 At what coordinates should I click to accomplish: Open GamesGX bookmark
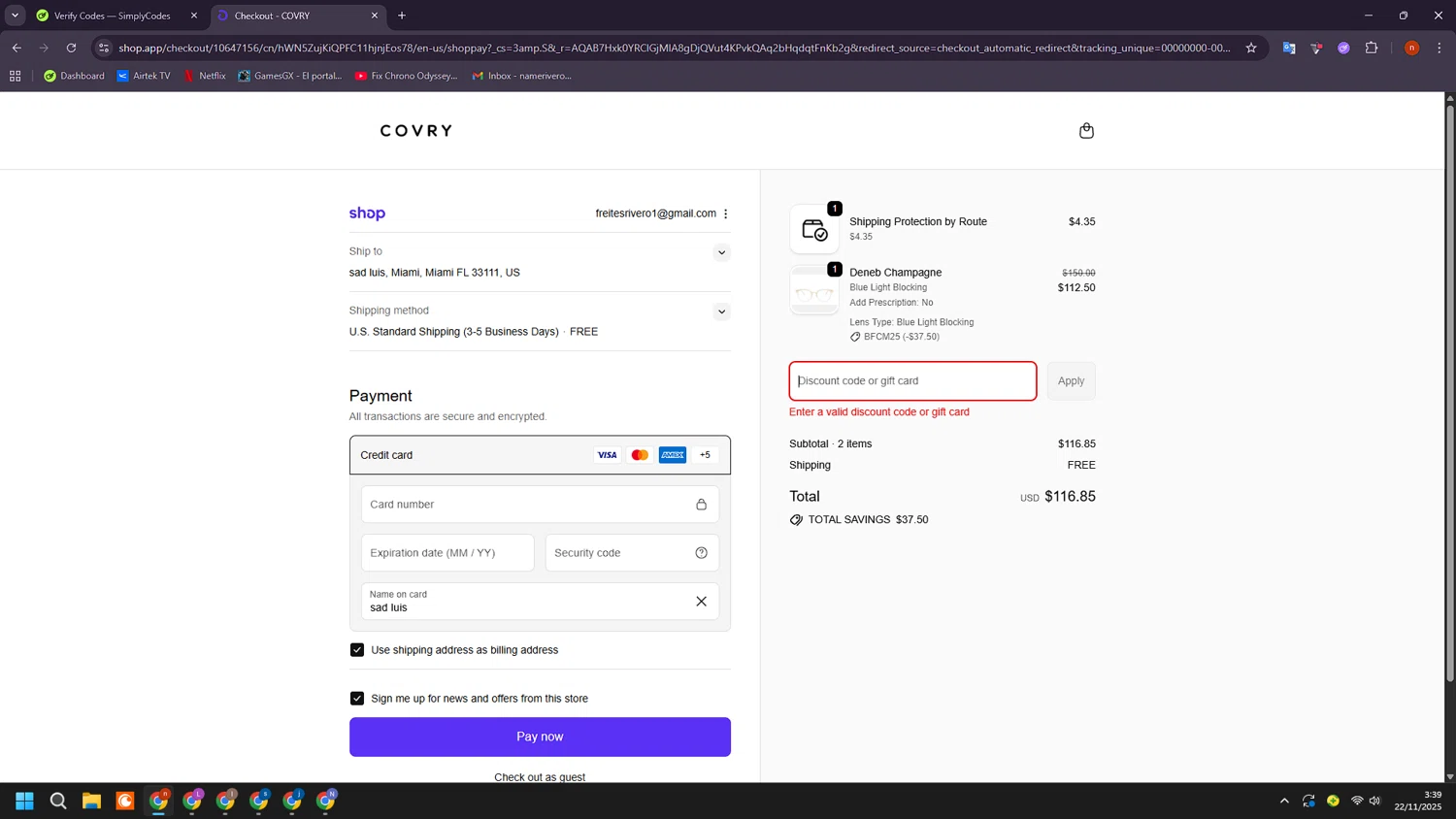coord(290,76)
